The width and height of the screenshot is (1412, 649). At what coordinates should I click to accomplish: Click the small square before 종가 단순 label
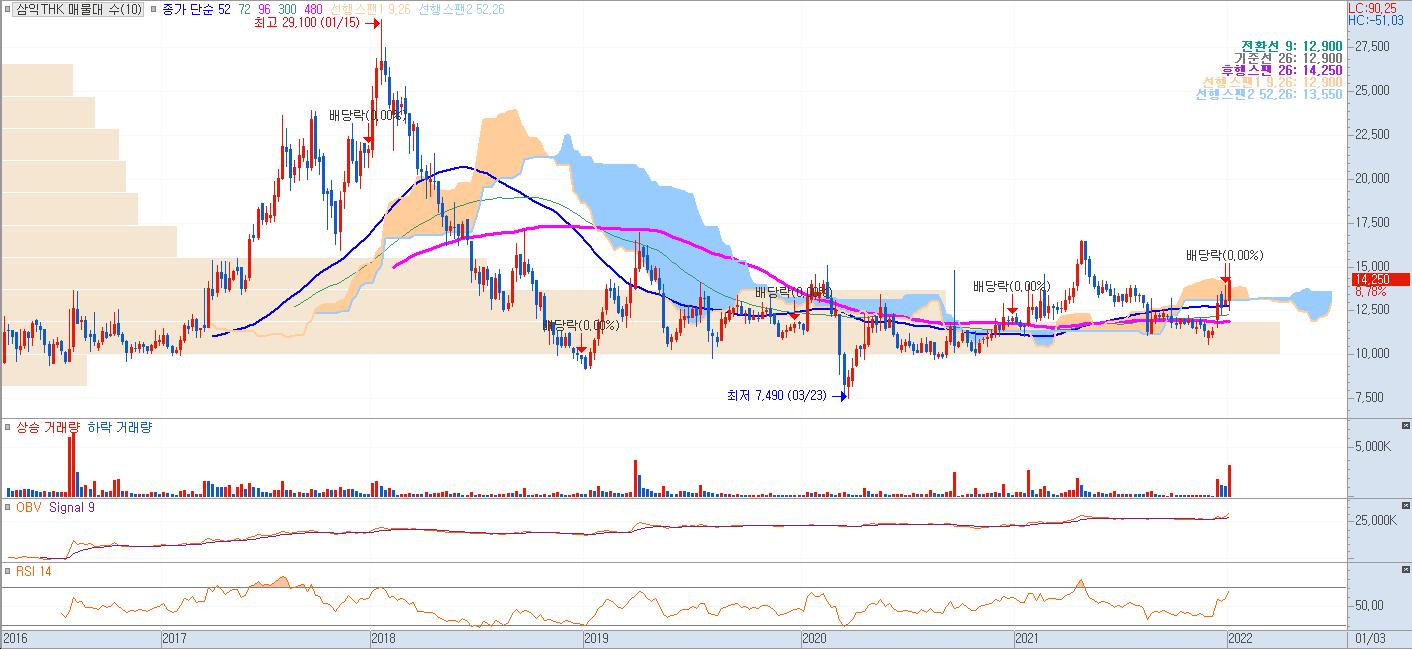tap(152, 8)
